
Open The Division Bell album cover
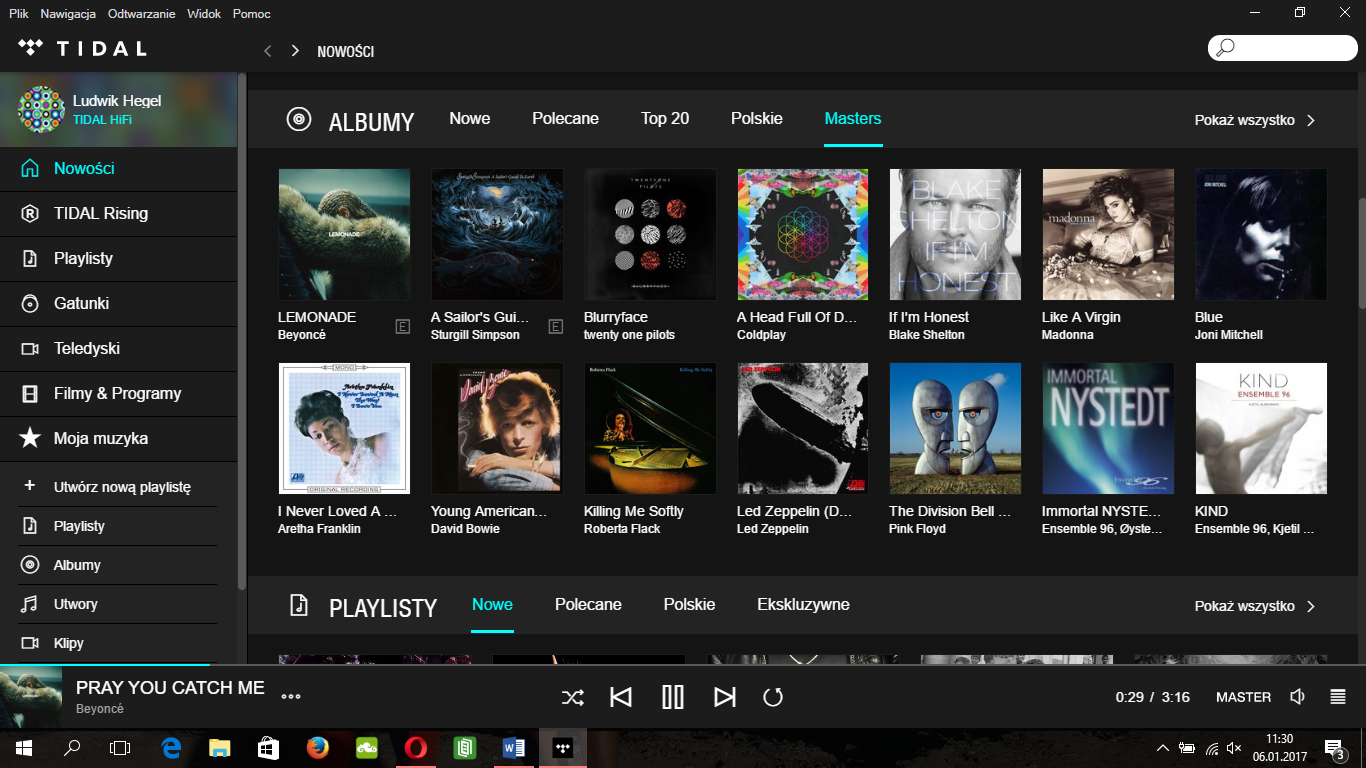pyautogui.click(x=955, y=428)
